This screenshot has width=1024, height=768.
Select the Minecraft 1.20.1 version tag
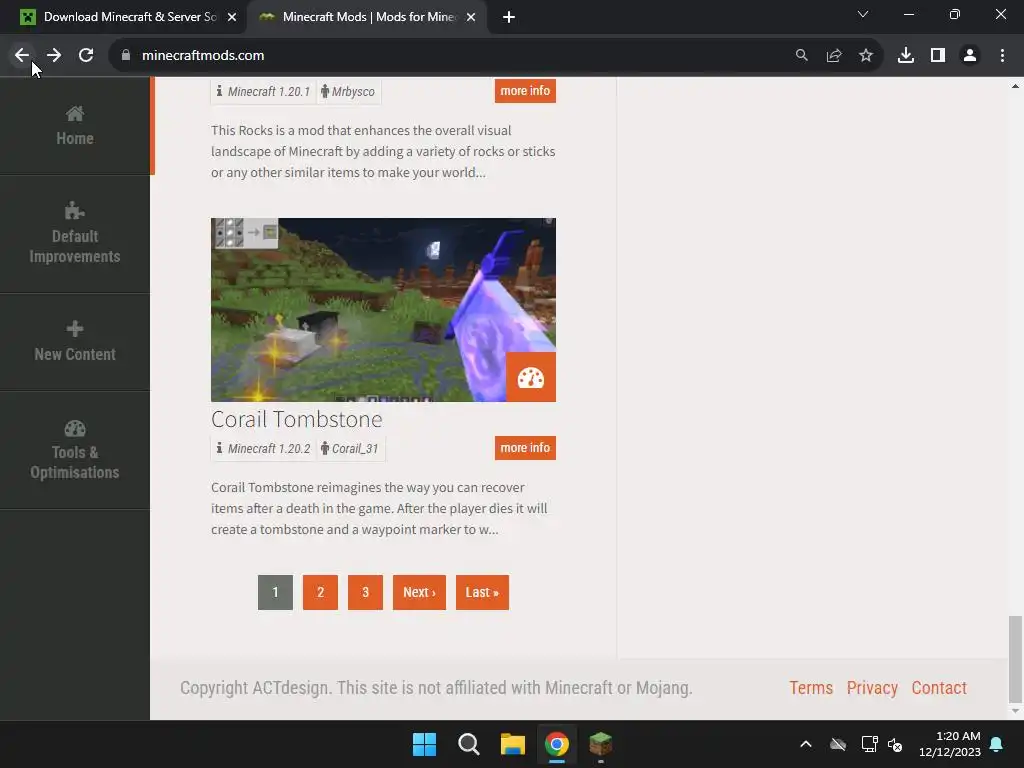pos(264,91)
